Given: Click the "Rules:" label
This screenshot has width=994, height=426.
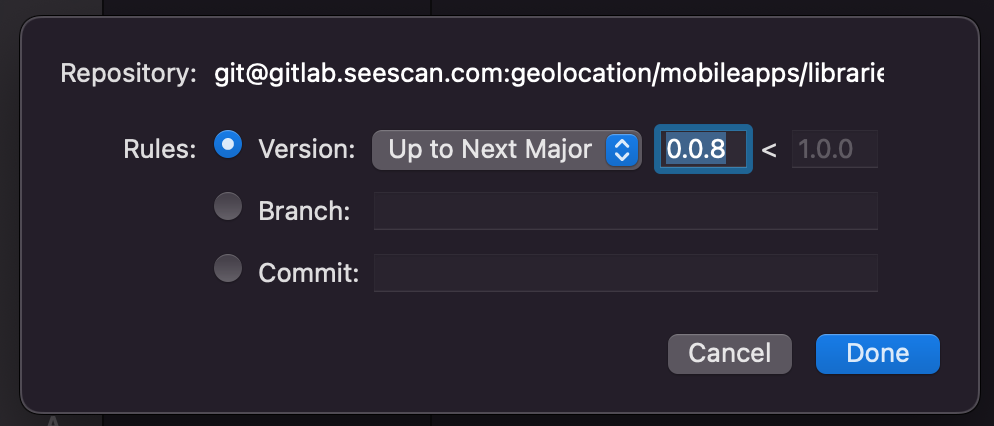Looking at the screenshot, I should 160,150.
